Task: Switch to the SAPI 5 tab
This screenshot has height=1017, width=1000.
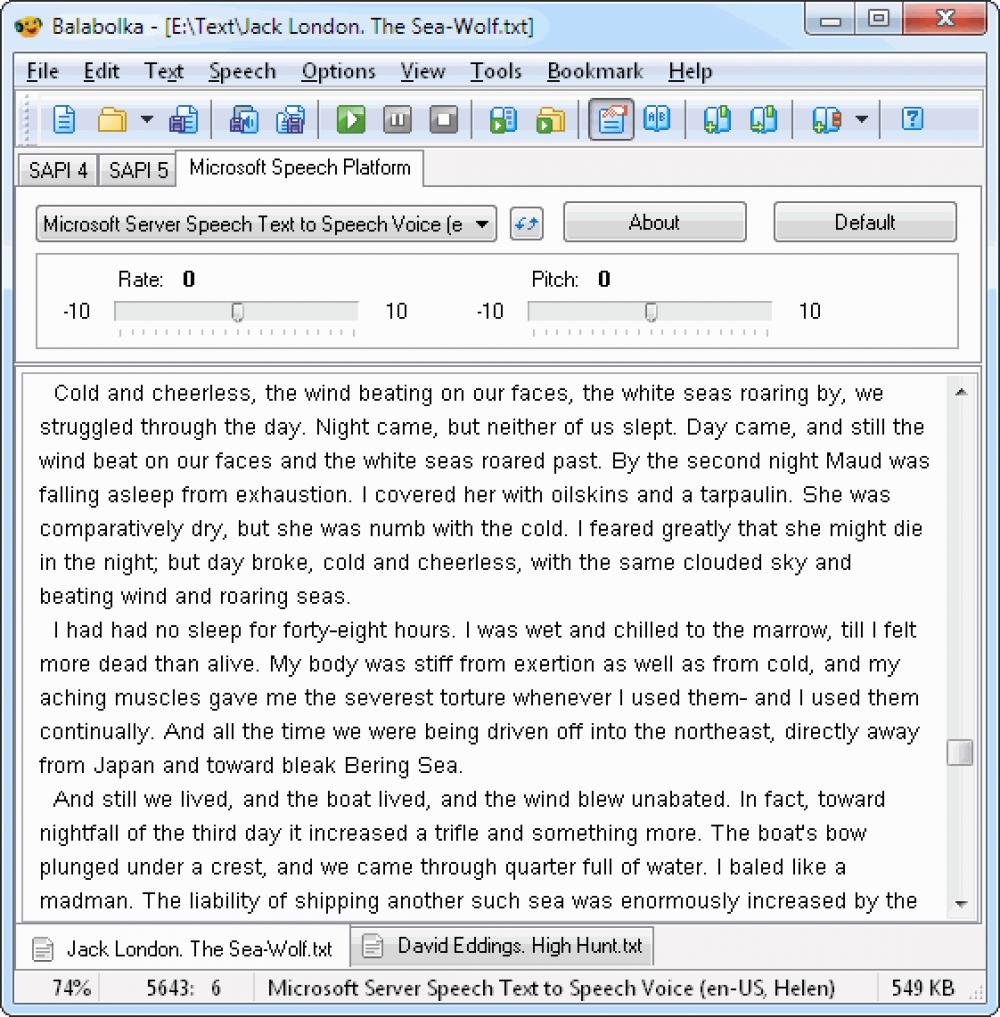Action: (137, 169)
